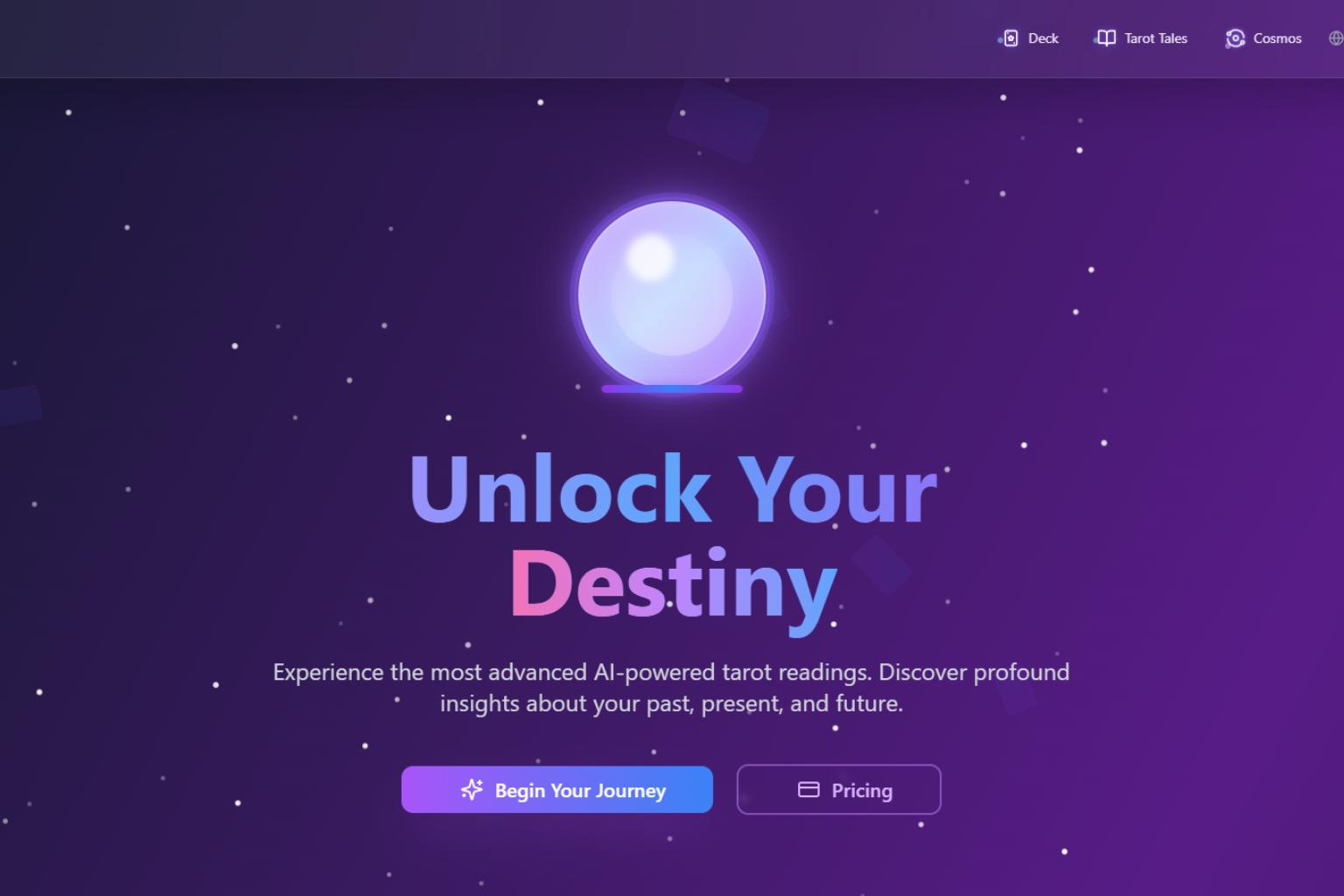Click the word 'Journey' in the gradient button

[631, 791]
